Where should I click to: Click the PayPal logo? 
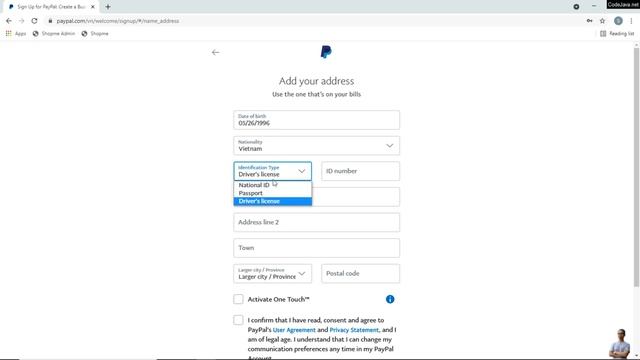pyautogui.click(x=326, y=52)
